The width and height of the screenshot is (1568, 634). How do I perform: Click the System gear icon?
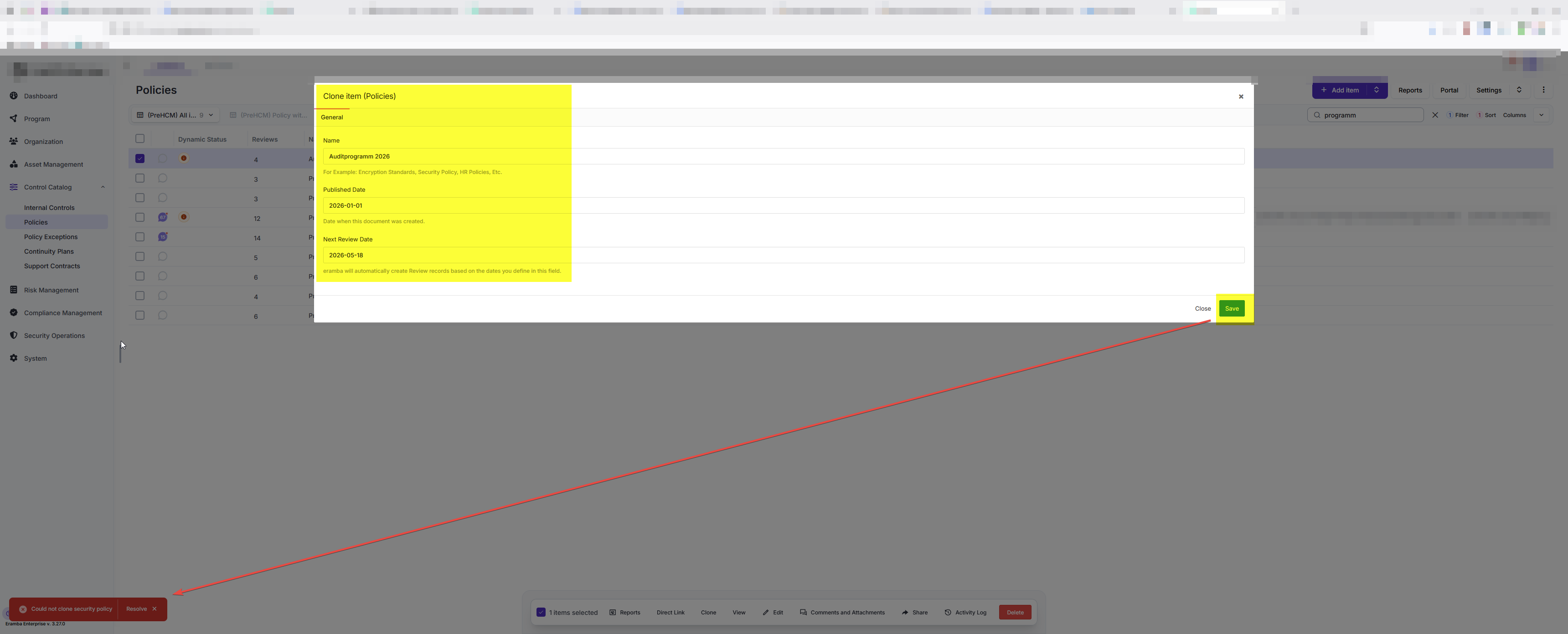[13, 358]
